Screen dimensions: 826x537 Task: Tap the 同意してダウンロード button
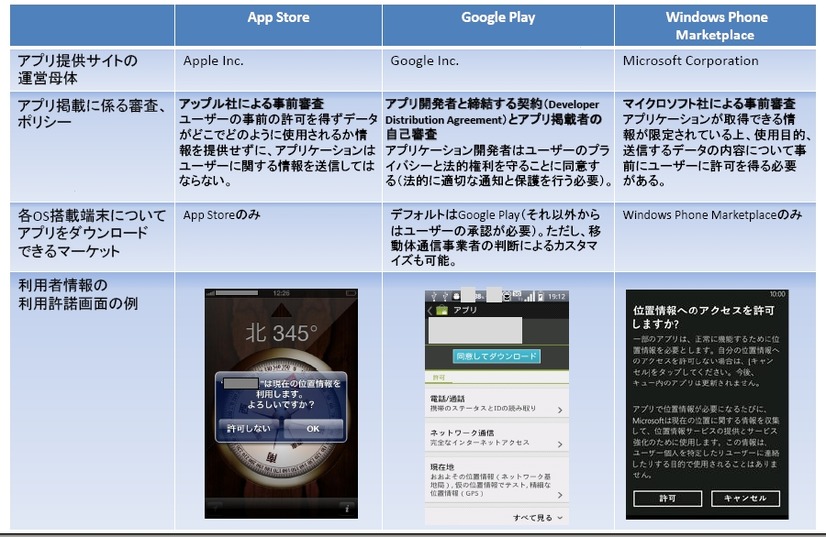496,356
